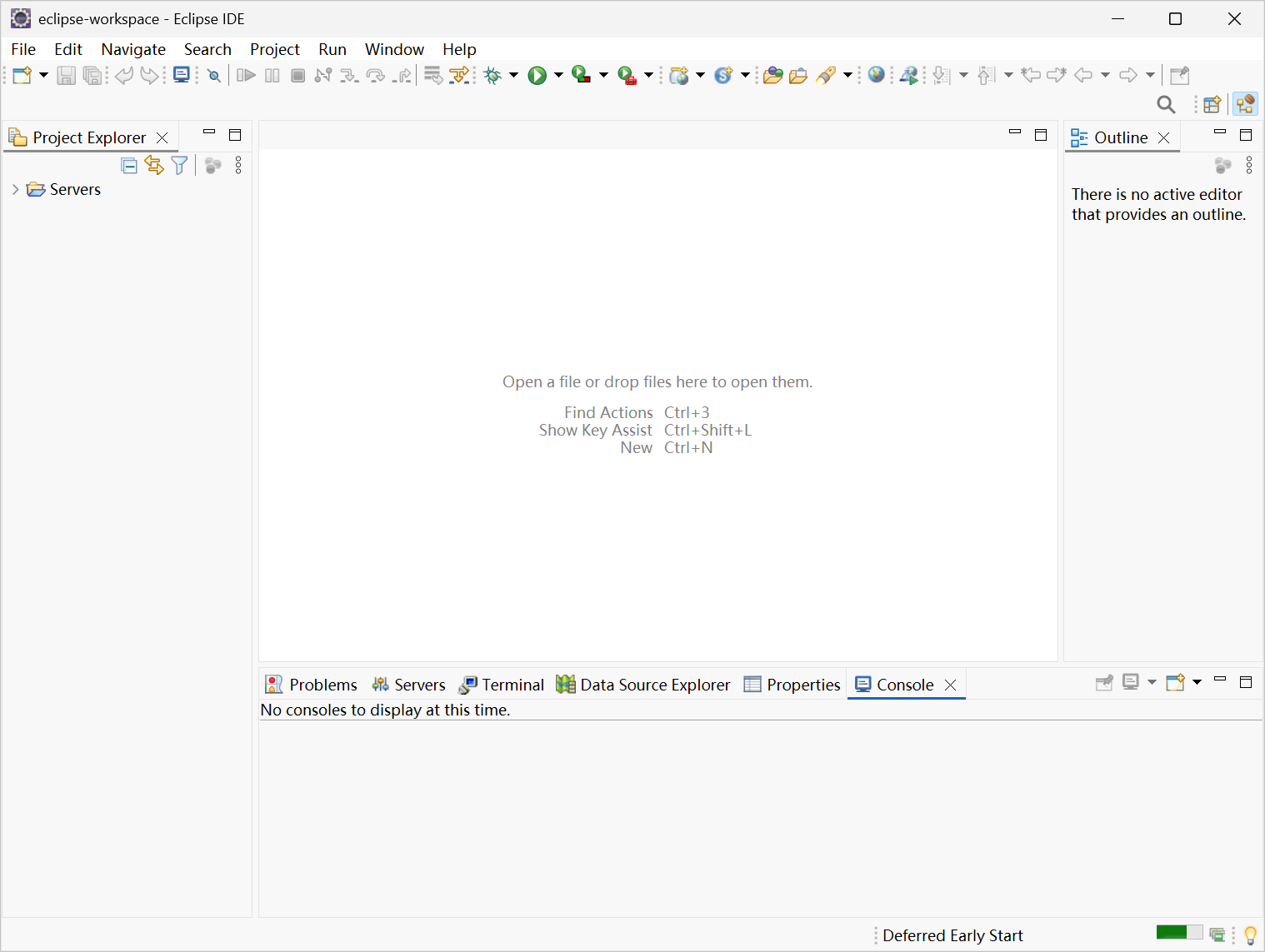The width and height of the screenshot is (1265, 952).
Task: Click the Step Over icon
Action: point(376,76)
